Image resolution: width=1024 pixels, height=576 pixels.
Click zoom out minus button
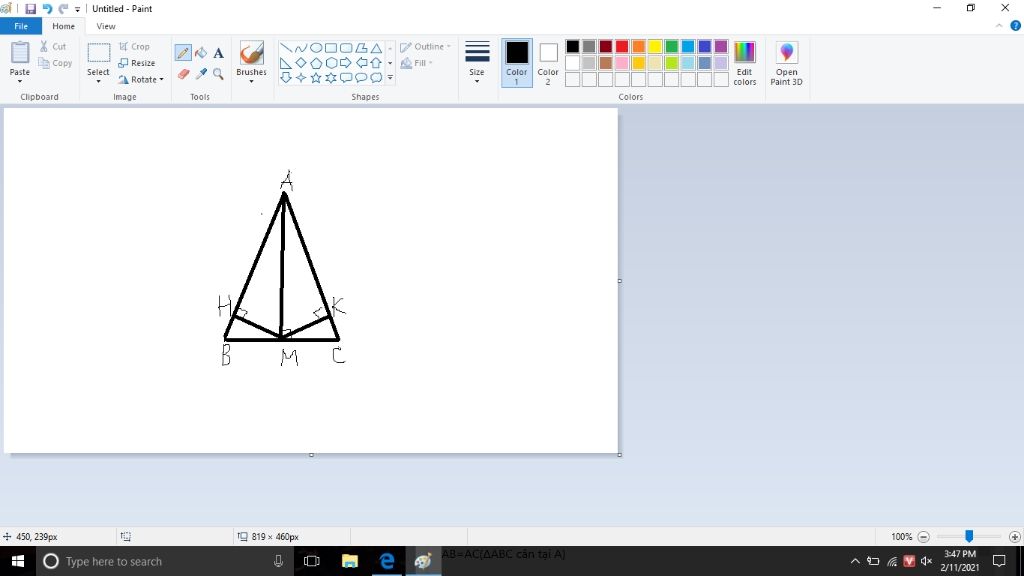pos(923,537)
